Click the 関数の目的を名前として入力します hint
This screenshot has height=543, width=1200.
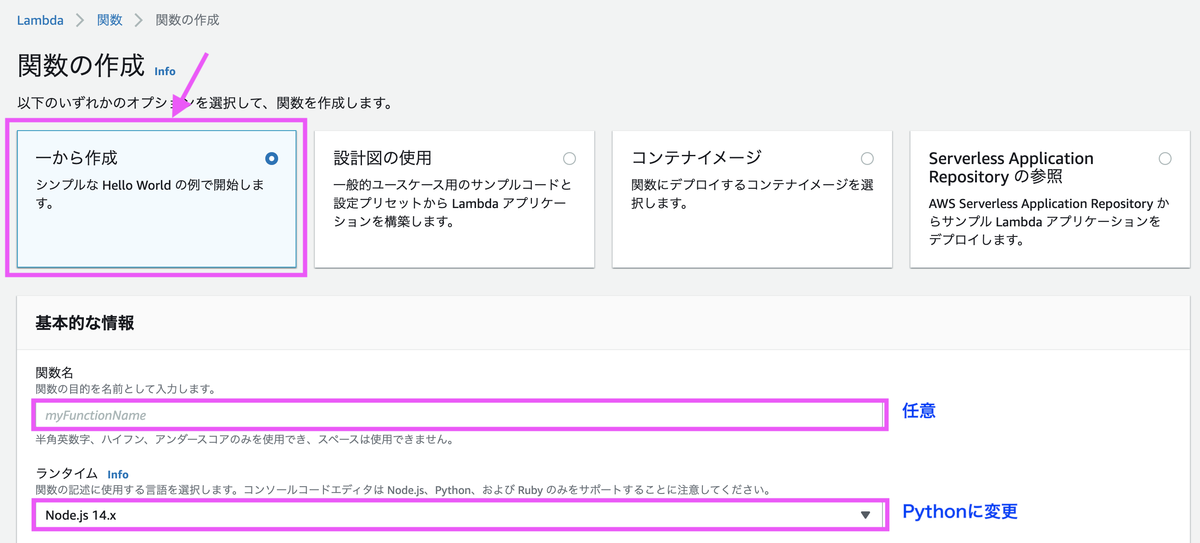(x=125, y=388)
